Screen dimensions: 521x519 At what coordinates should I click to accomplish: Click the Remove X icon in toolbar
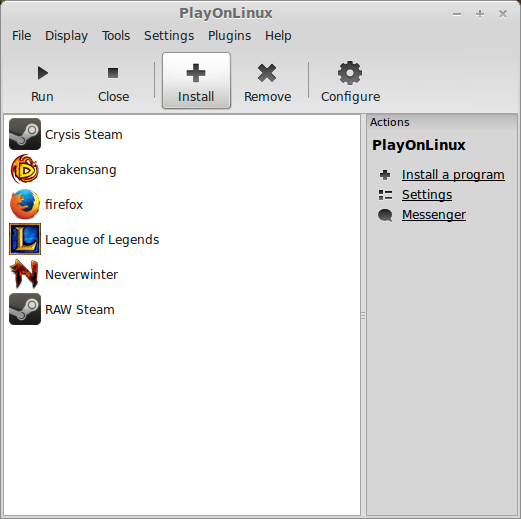click(x=267, y=73)
